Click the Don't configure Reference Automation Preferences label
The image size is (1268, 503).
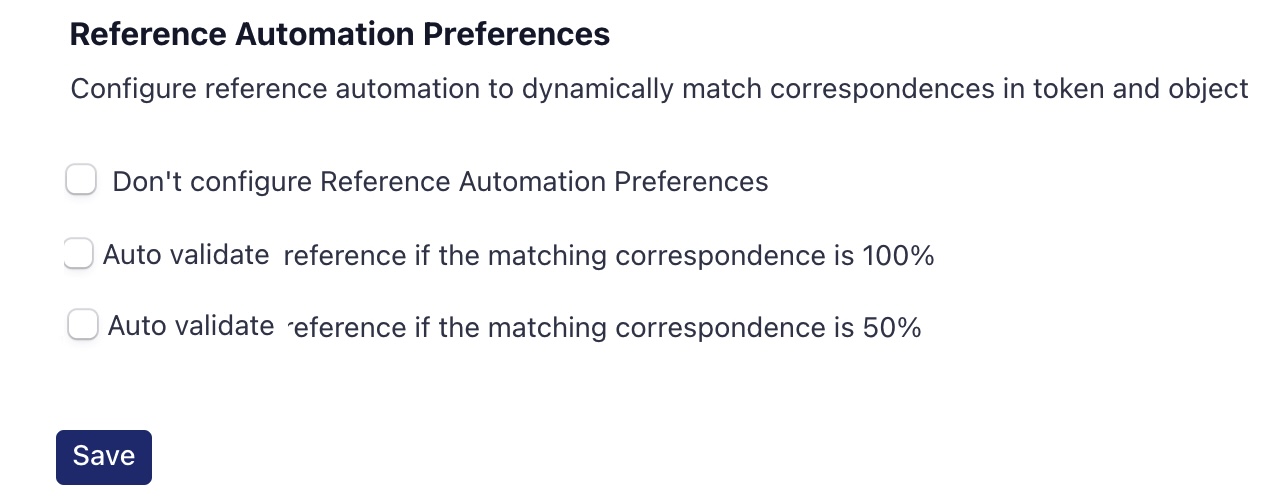[x=440, y=182]
